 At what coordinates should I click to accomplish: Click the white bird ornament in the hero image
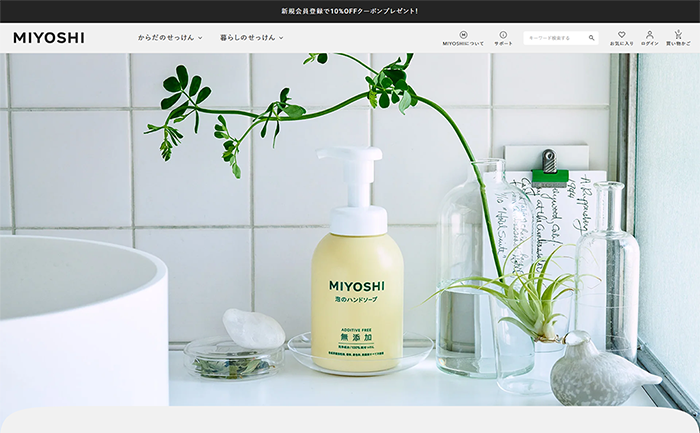(600, 372)
